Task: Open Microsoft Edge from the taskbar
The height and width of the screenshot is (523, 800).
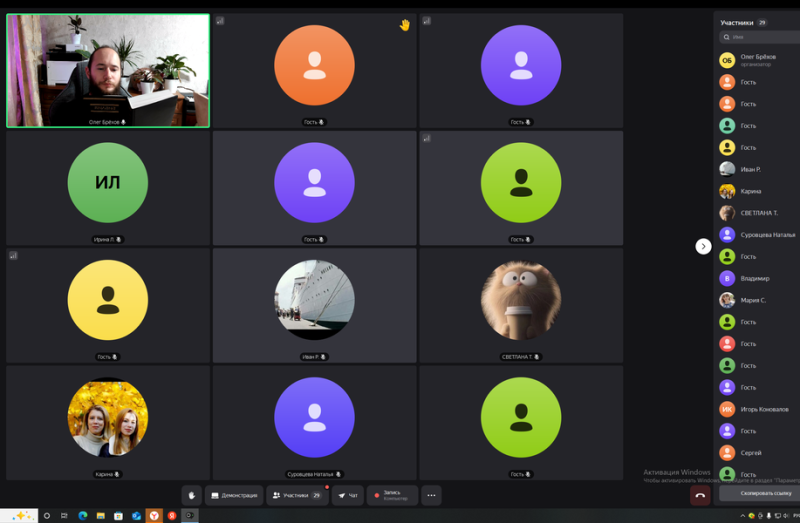Action: click(x=83, y=515)
